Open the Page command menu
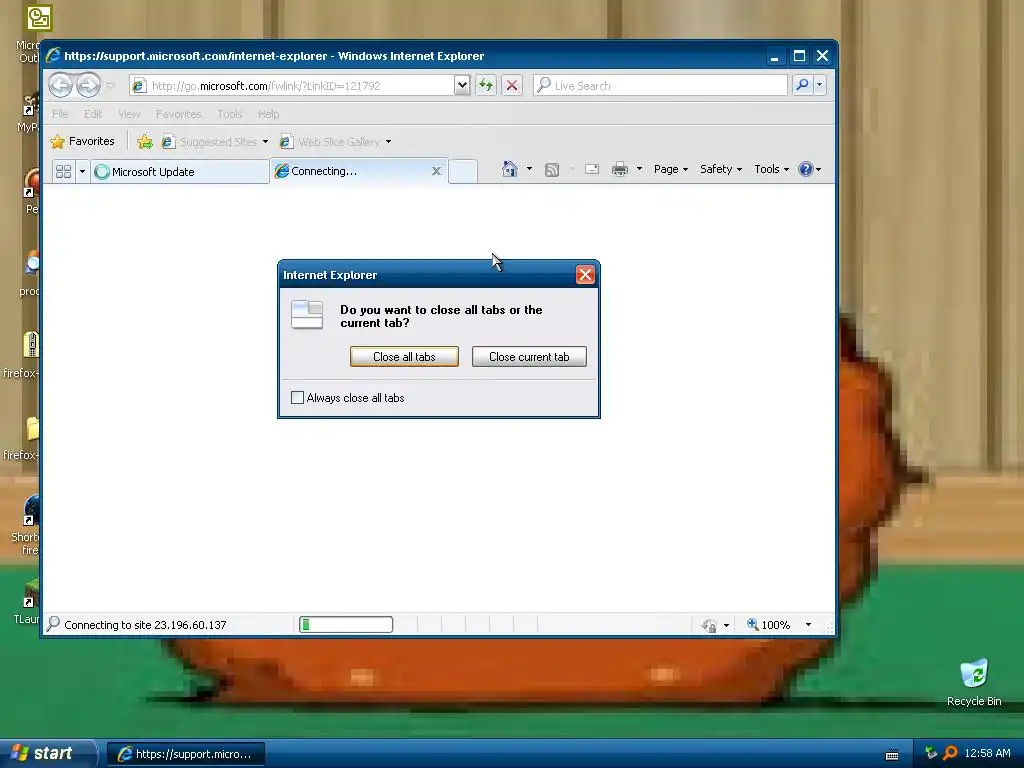Screen dimensions: 1024x768 671,169
